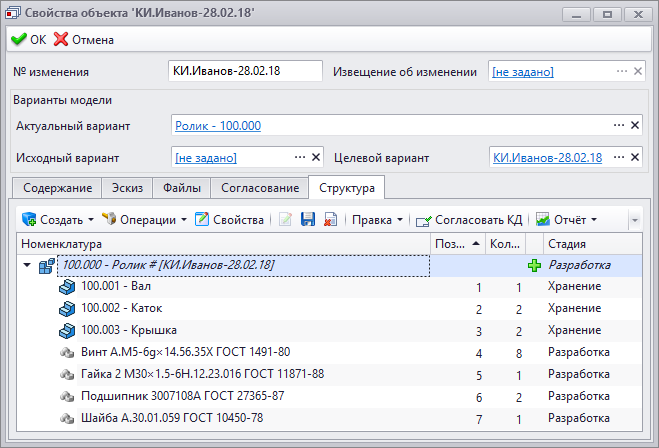Clear the Актуальный вариант field with X
The height and width of the screenshot is (448, 659).
(634, 126)
